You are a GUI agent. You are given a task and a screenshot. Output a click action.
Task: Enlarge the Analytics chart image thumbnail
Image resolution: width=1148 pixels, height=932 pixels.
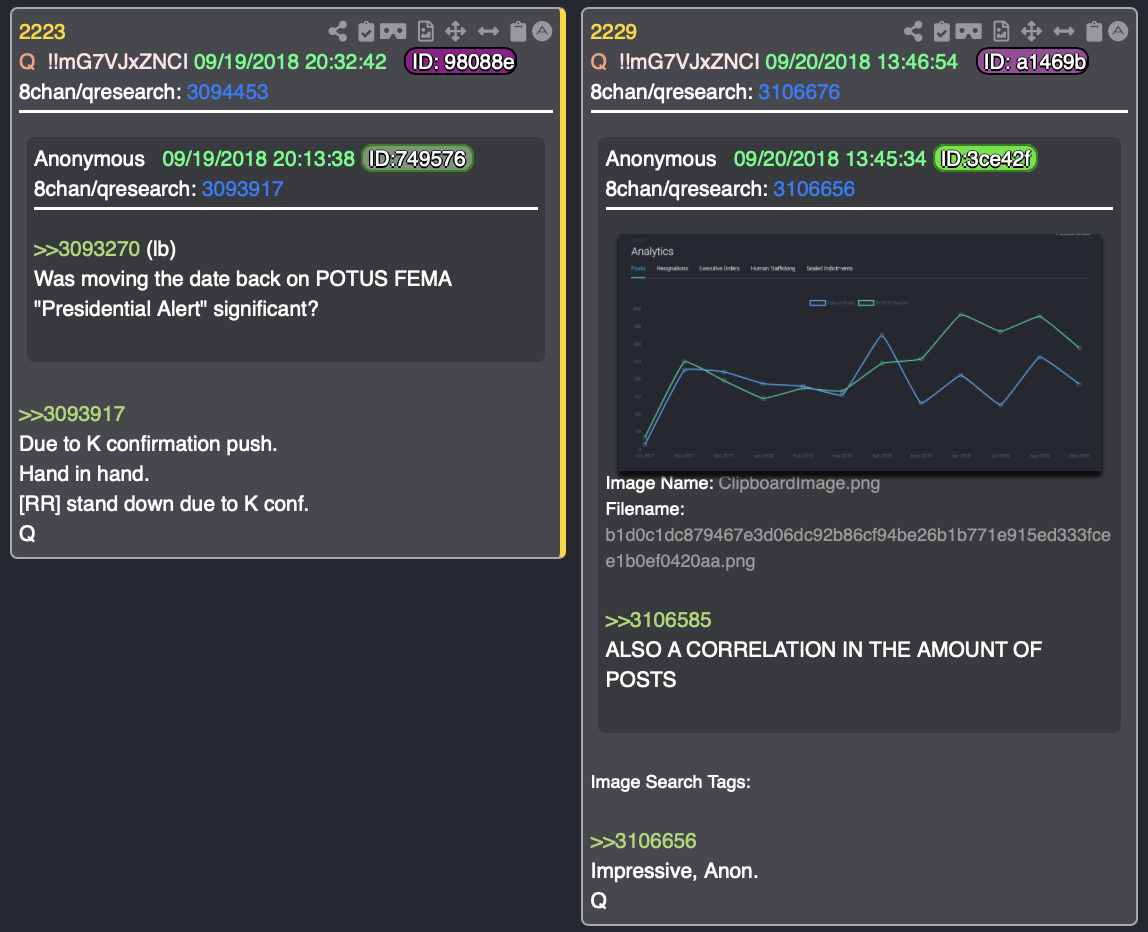click(x=860, y=353)
